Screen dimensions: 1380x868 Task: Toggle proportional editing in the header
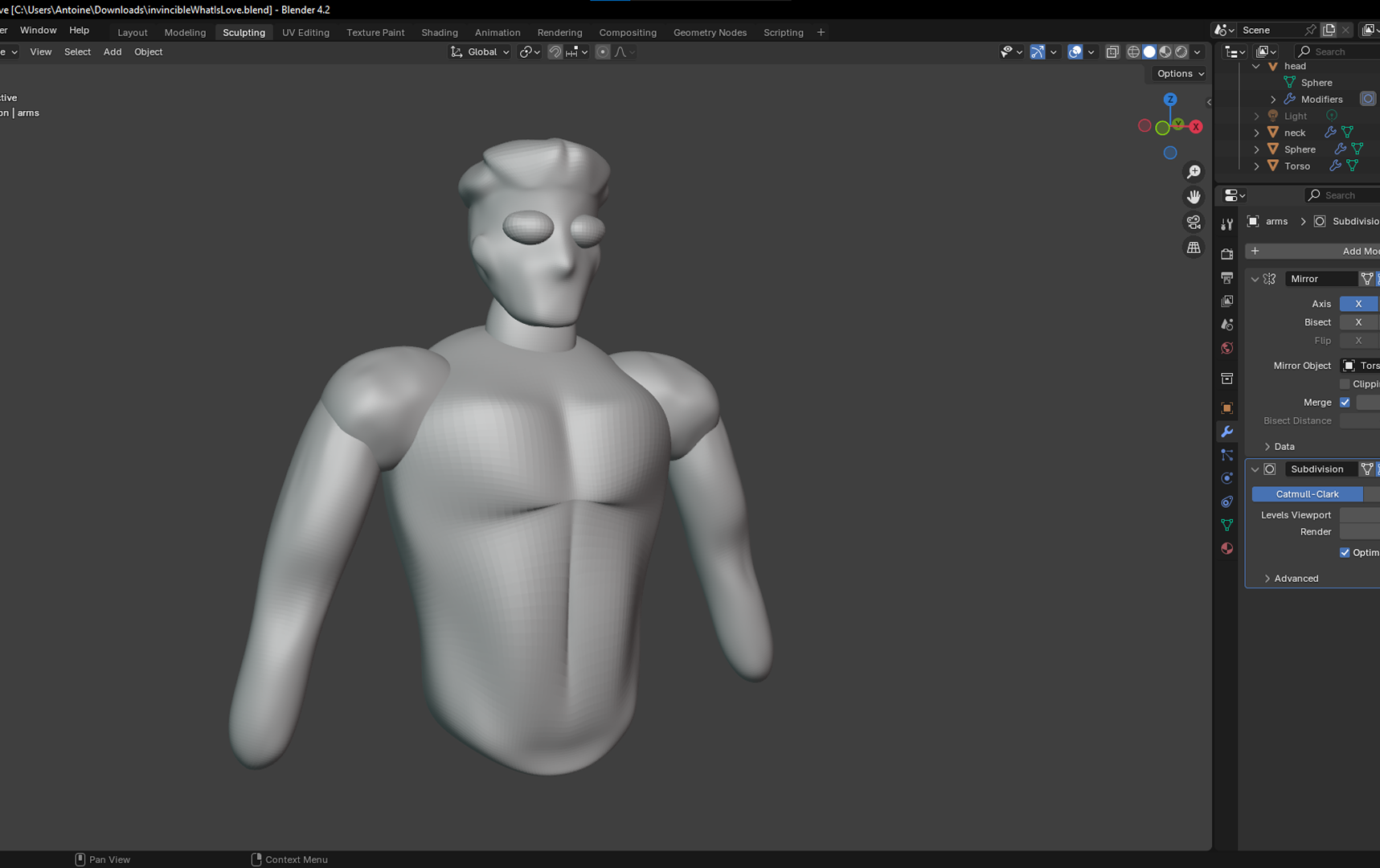tap(603, 51)
